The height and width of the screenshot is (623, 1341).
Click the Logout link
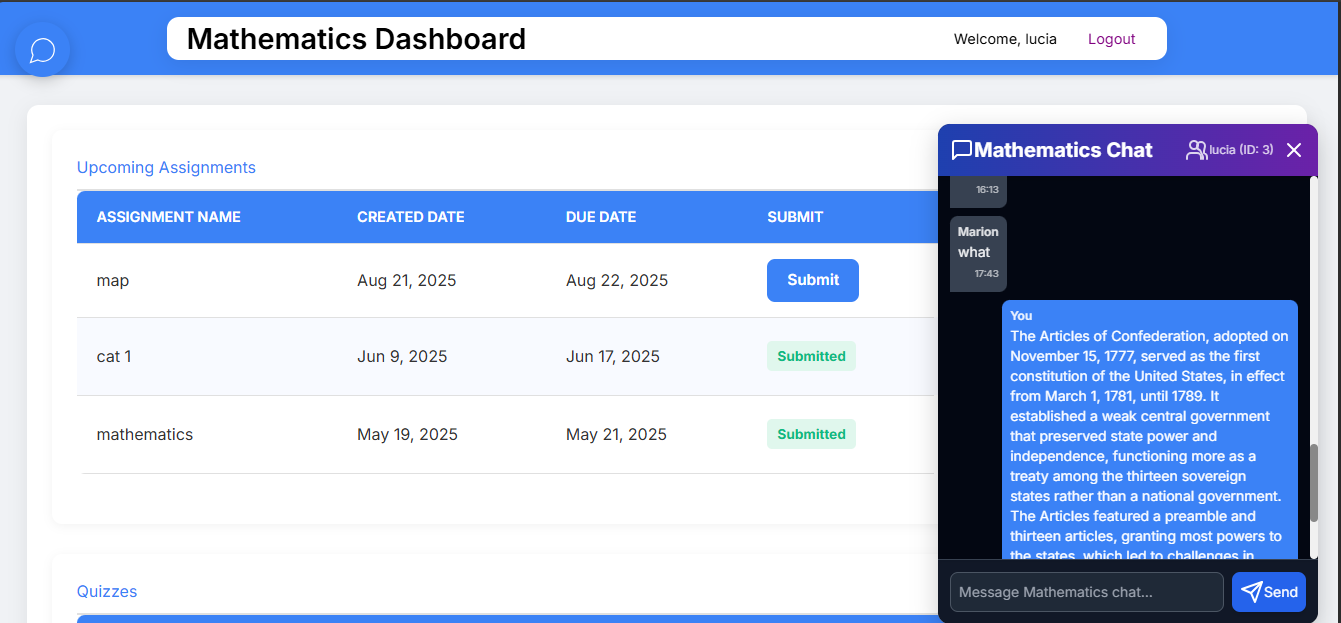1111,39
